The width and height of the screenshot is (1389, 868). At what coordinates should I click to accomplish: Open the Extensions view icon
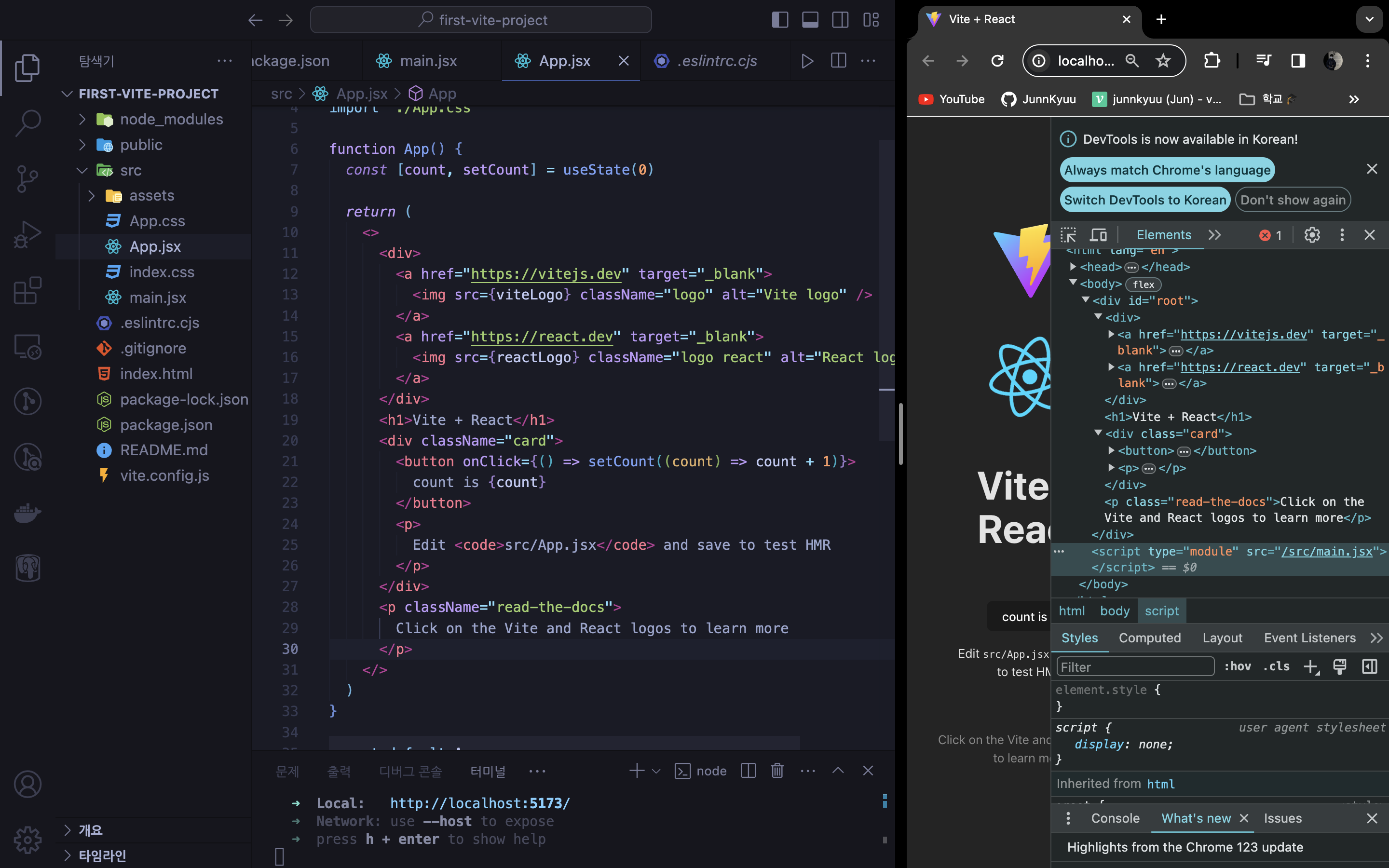27,290
